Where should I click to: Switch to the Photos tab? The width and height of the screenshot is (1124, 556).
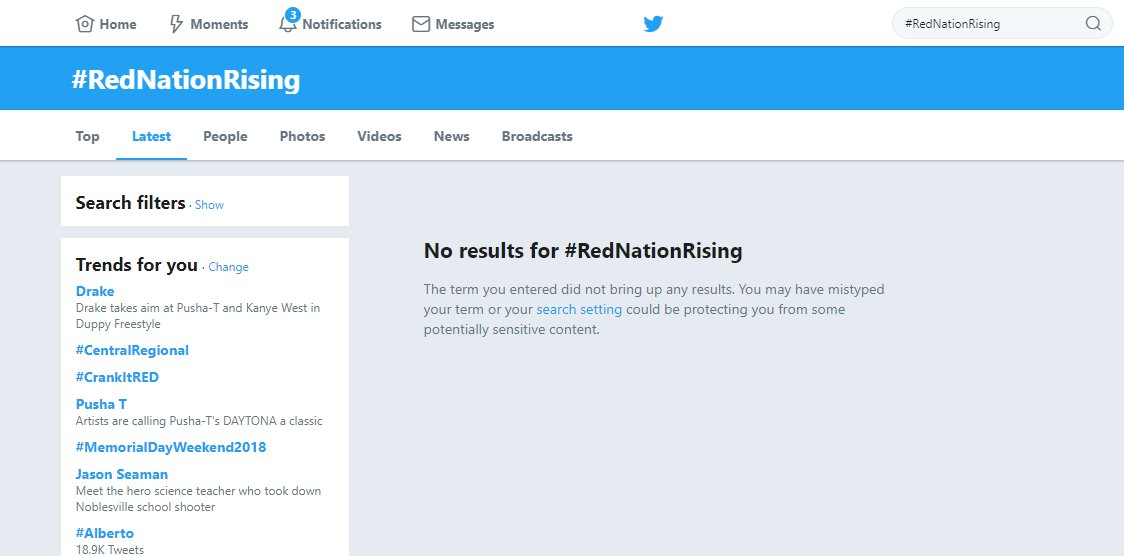303,136
